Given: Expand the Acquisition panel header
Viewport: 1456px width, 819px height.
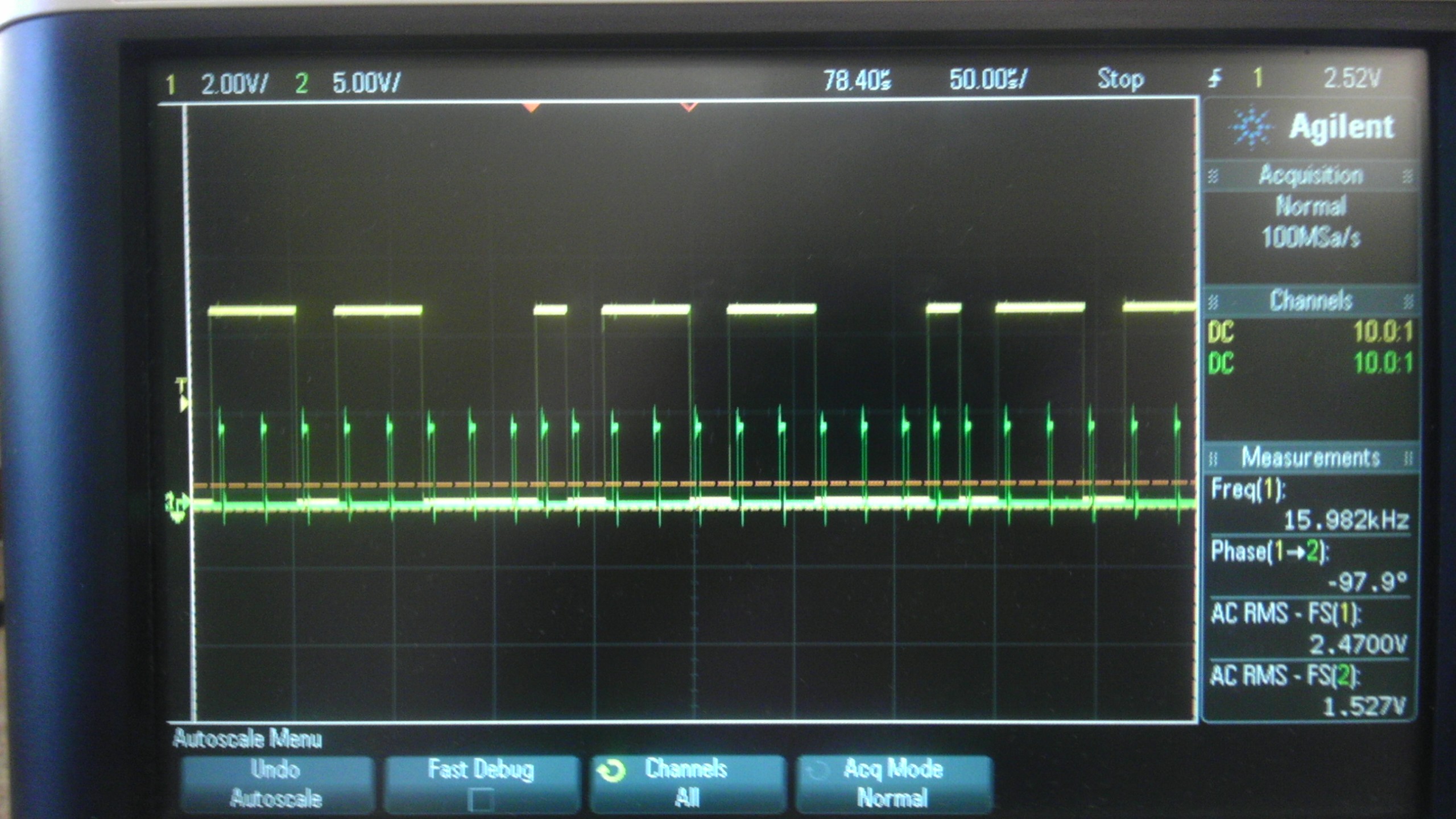Looking at the screenshot, I should coord(1310,175).
